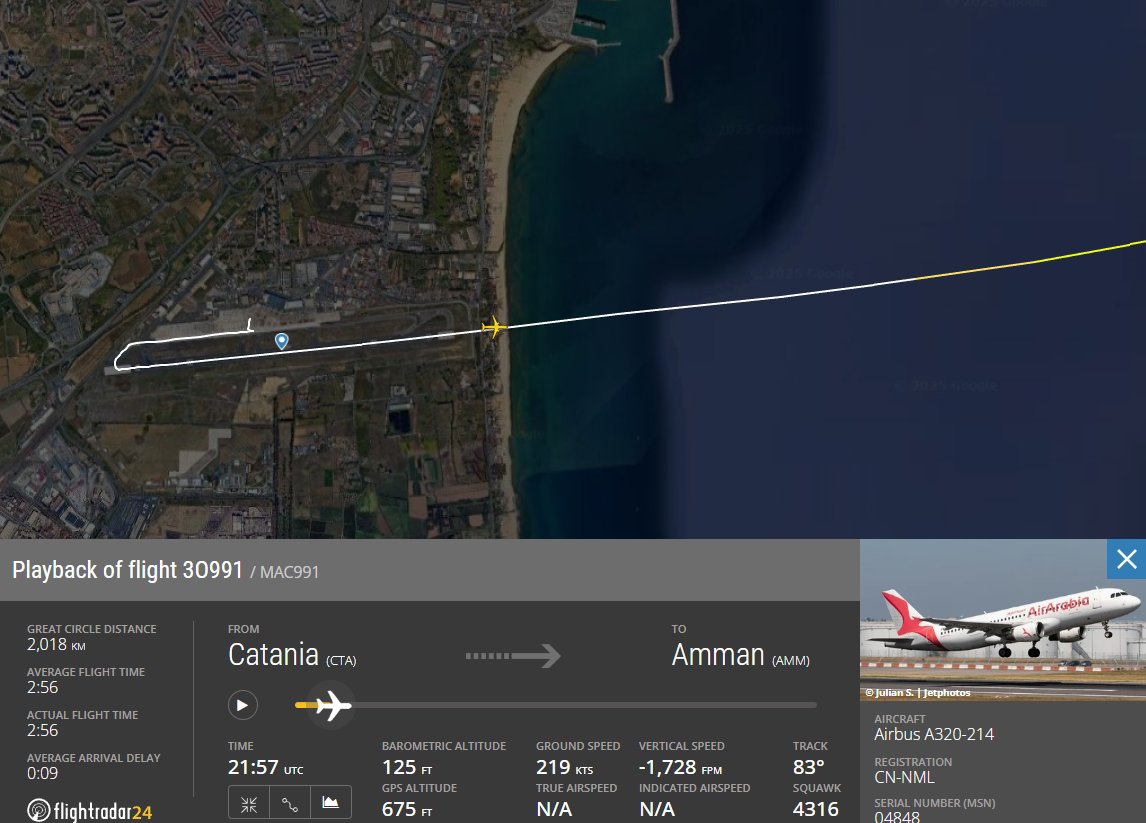
Task: Click the squawk 4316 value
Action: [x=815, y=809]
